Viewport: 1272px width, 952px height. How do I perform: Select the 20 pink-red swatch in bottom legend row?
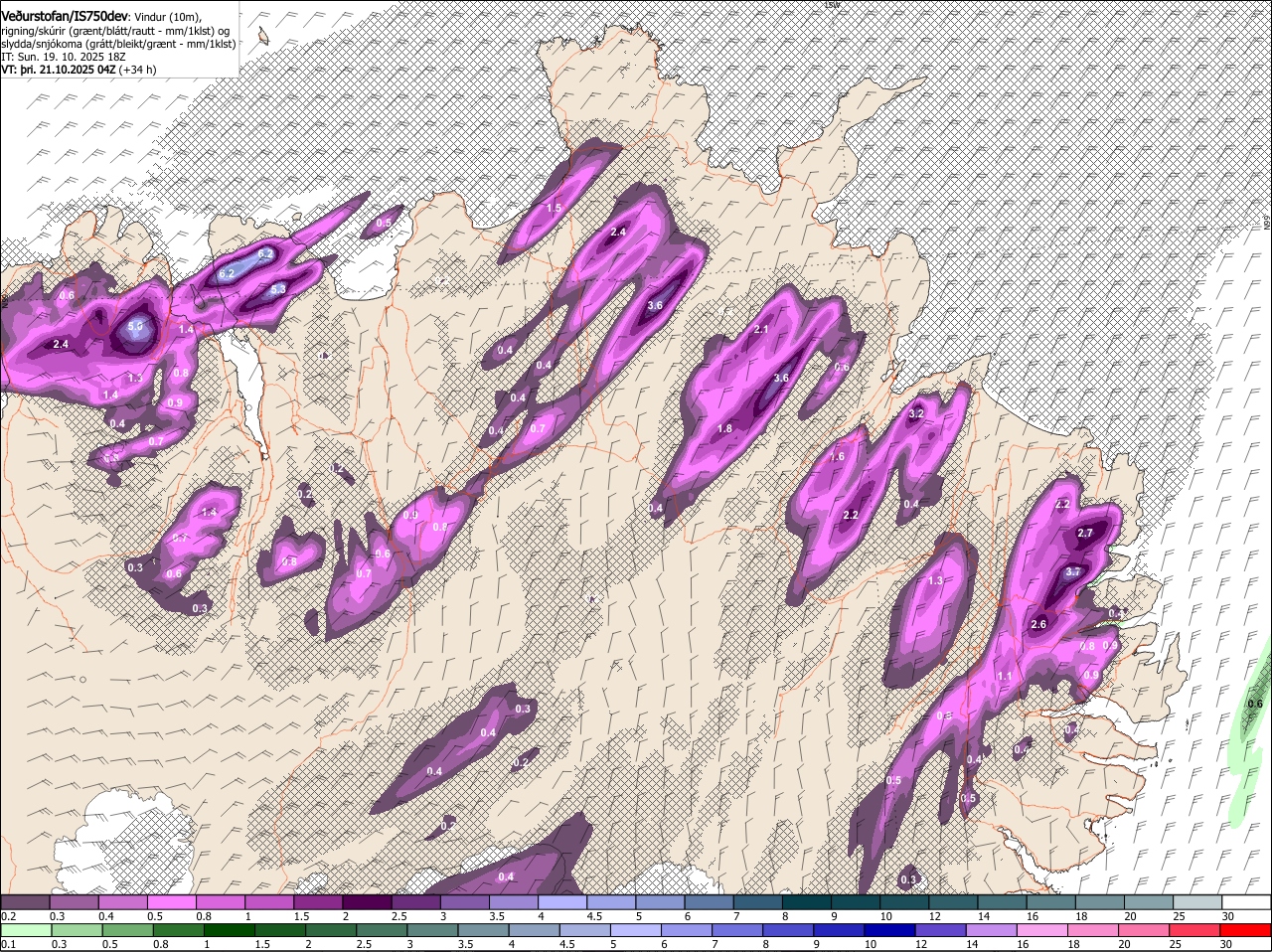coord(1144,930)
